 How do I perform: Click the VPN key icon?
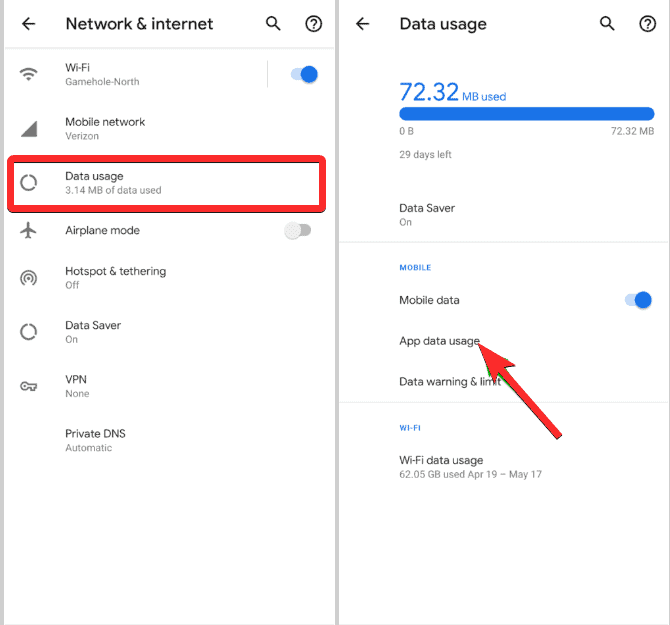click(x=29, y=386)
